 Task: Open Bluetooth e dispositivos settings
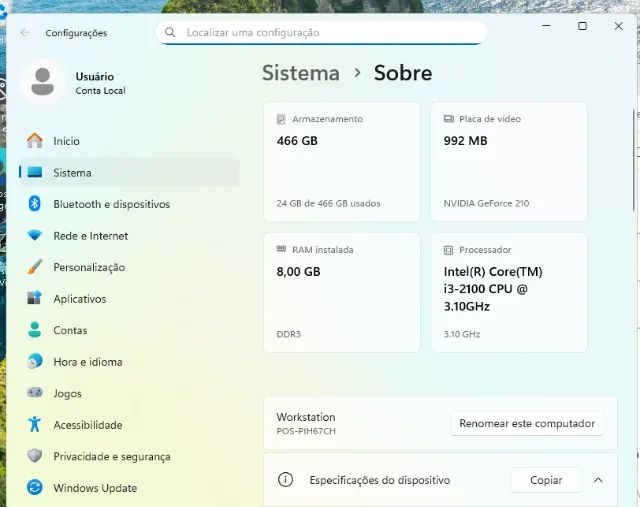[x=129, y=204]
